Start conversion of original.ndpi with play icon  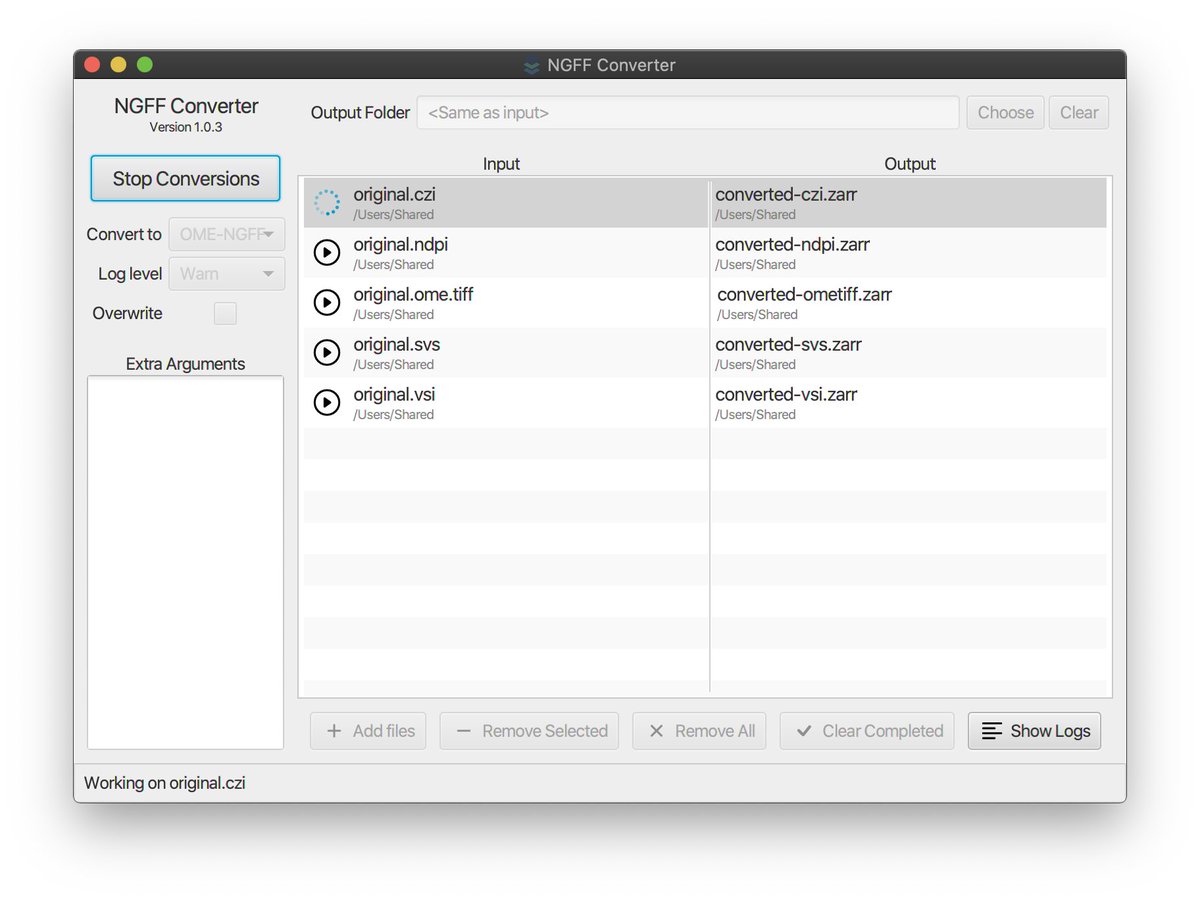327,253
